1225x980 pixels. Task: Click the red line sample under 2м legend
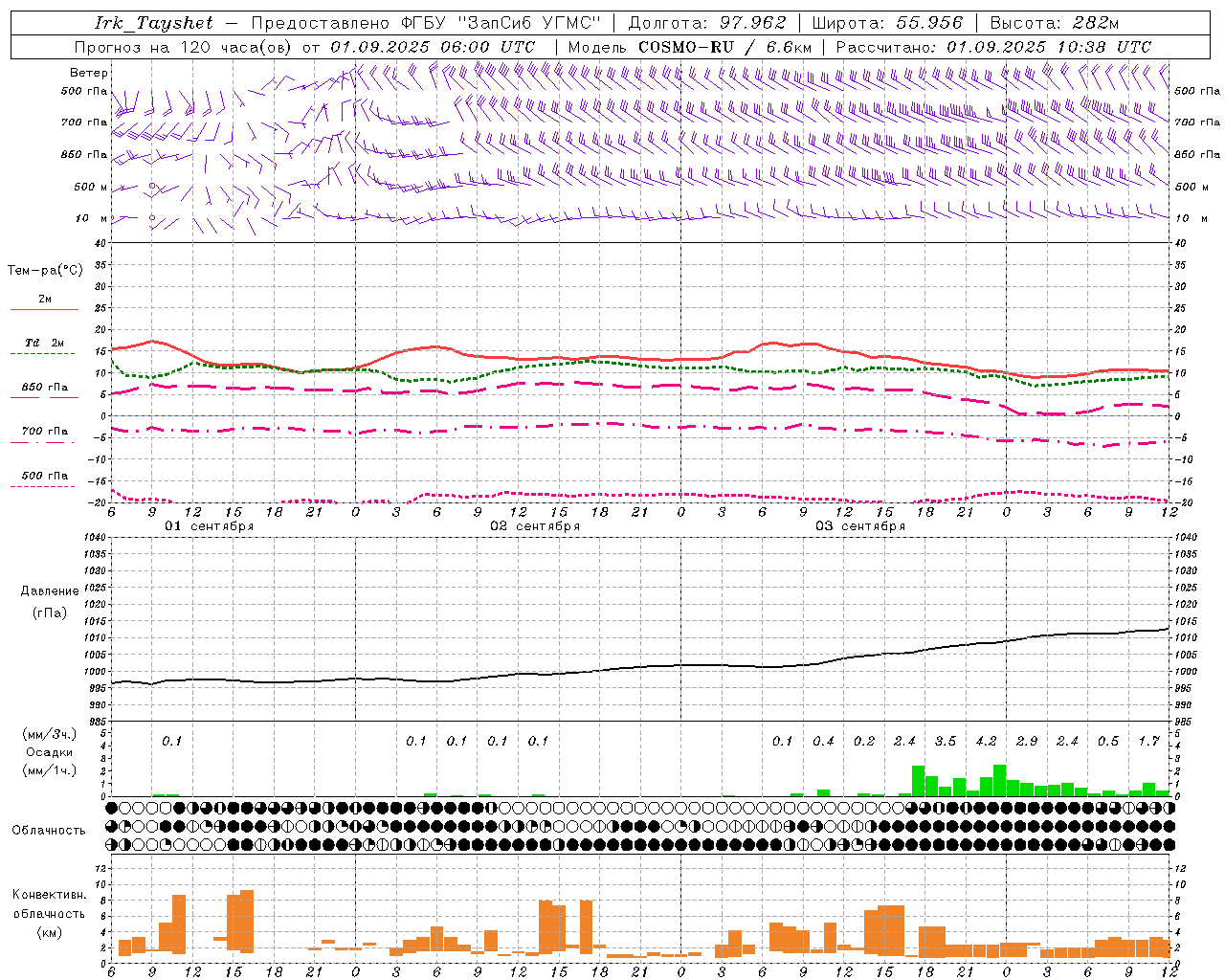(x=45, y=309)
